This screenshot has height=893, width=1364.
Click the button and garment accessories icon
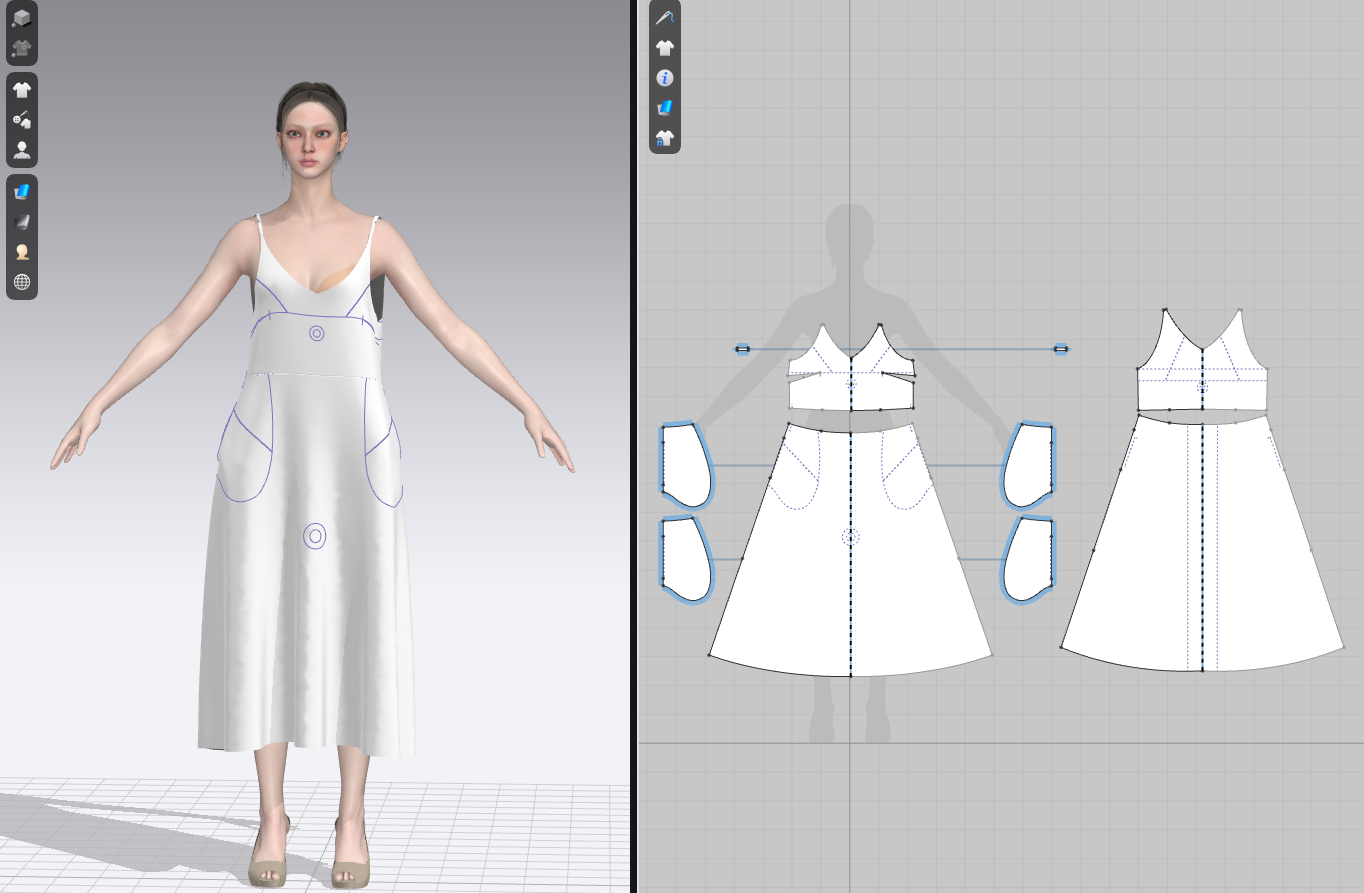pyautogui.click(x=21, y=120)
